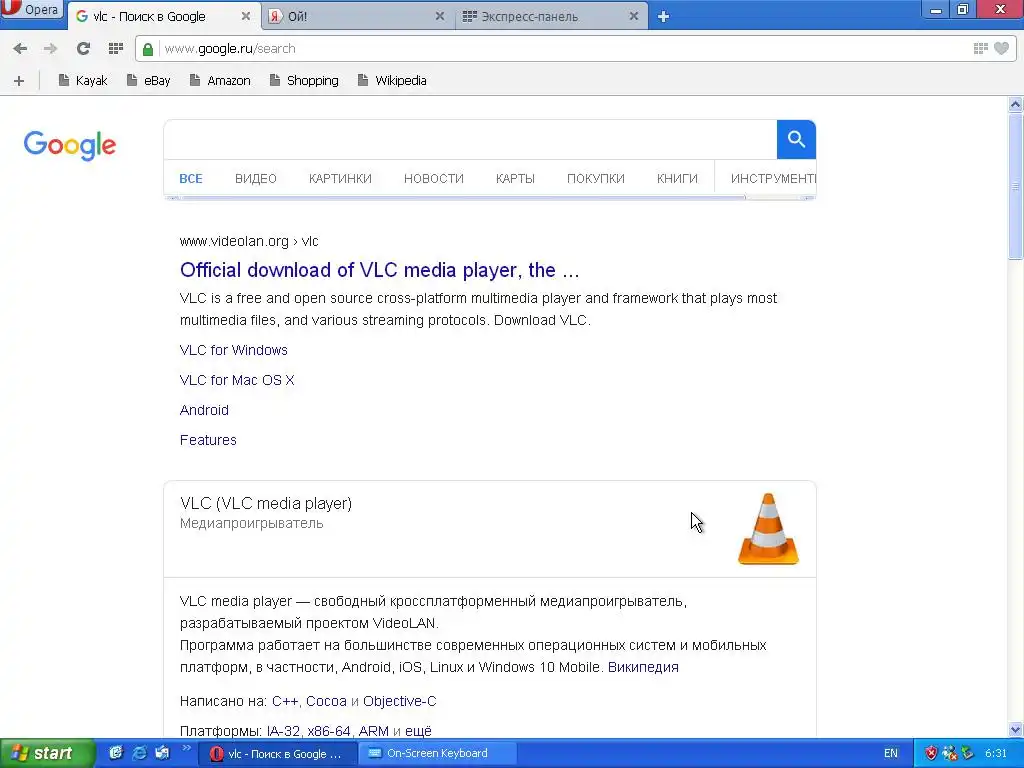Open the 'VLC for Windows' sitelink
The width and height of the screenshot is (1024, 768).
pos(233,350)
